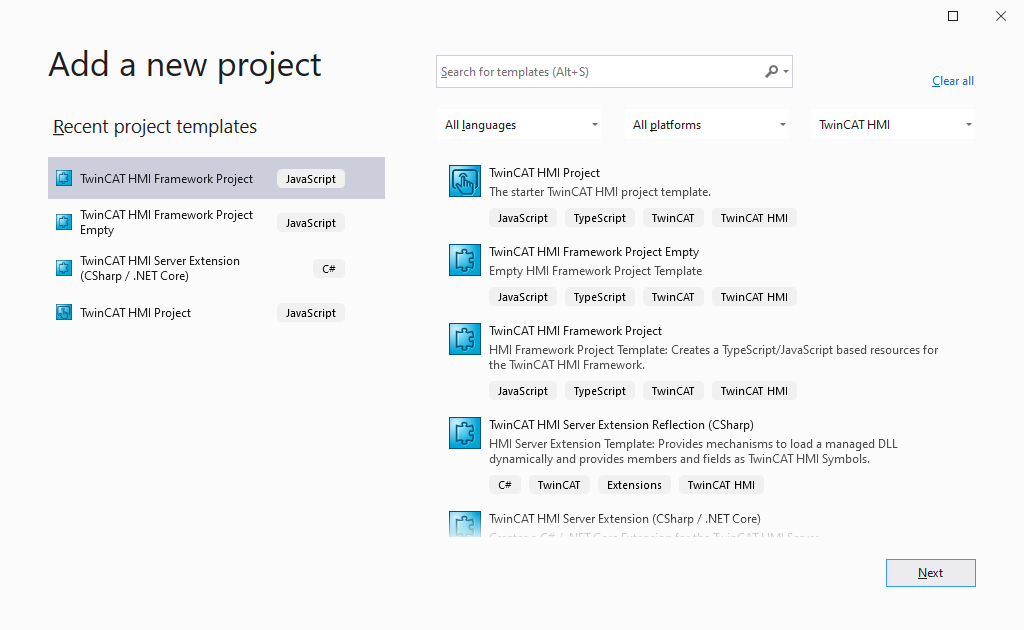The image size is (1024, 630).
Task: Click the Clear all link
Action: click(953, 81)
